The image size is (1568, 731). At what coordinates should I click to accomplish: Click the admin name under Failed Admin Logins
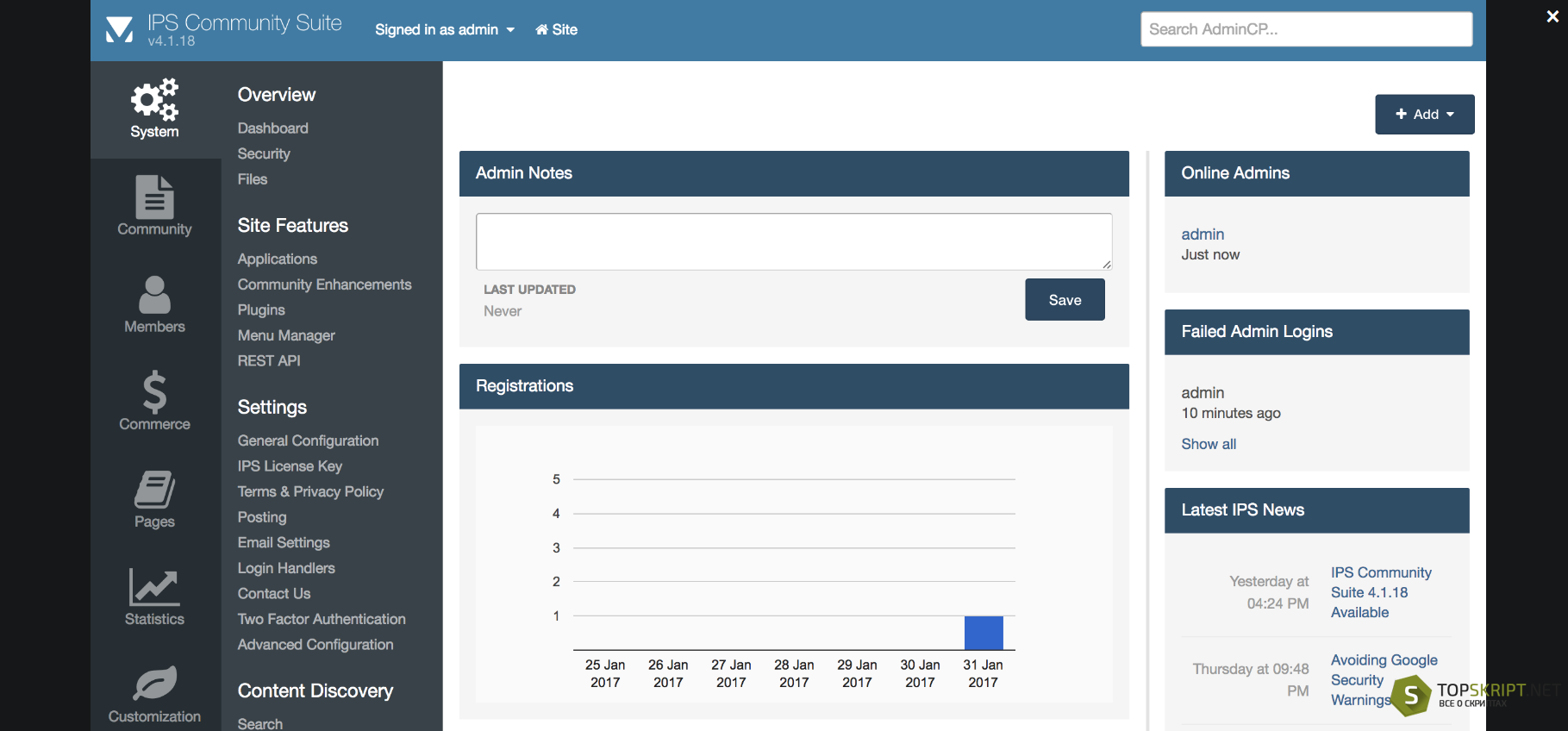point(1203,393)
